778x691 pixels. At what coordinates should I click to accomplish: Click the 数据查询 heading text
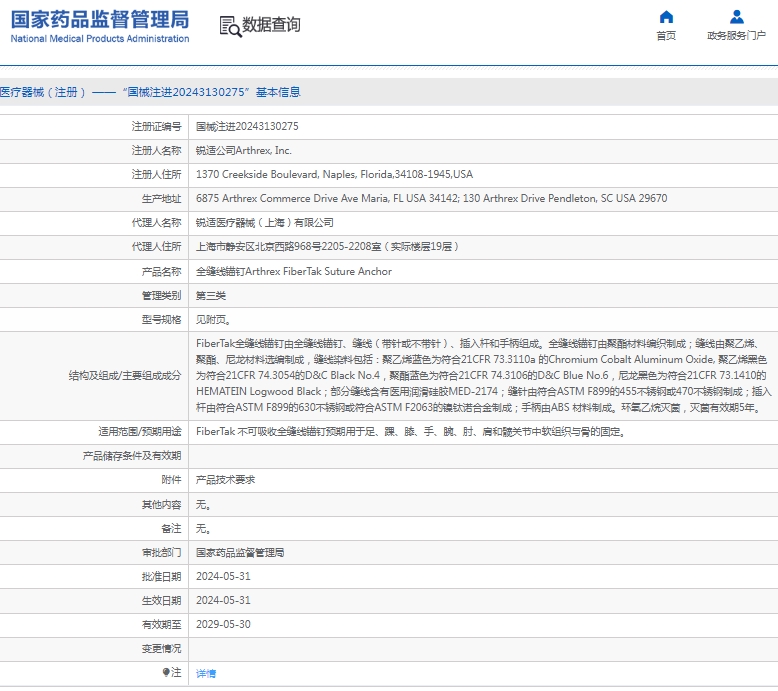click(271, 24)
